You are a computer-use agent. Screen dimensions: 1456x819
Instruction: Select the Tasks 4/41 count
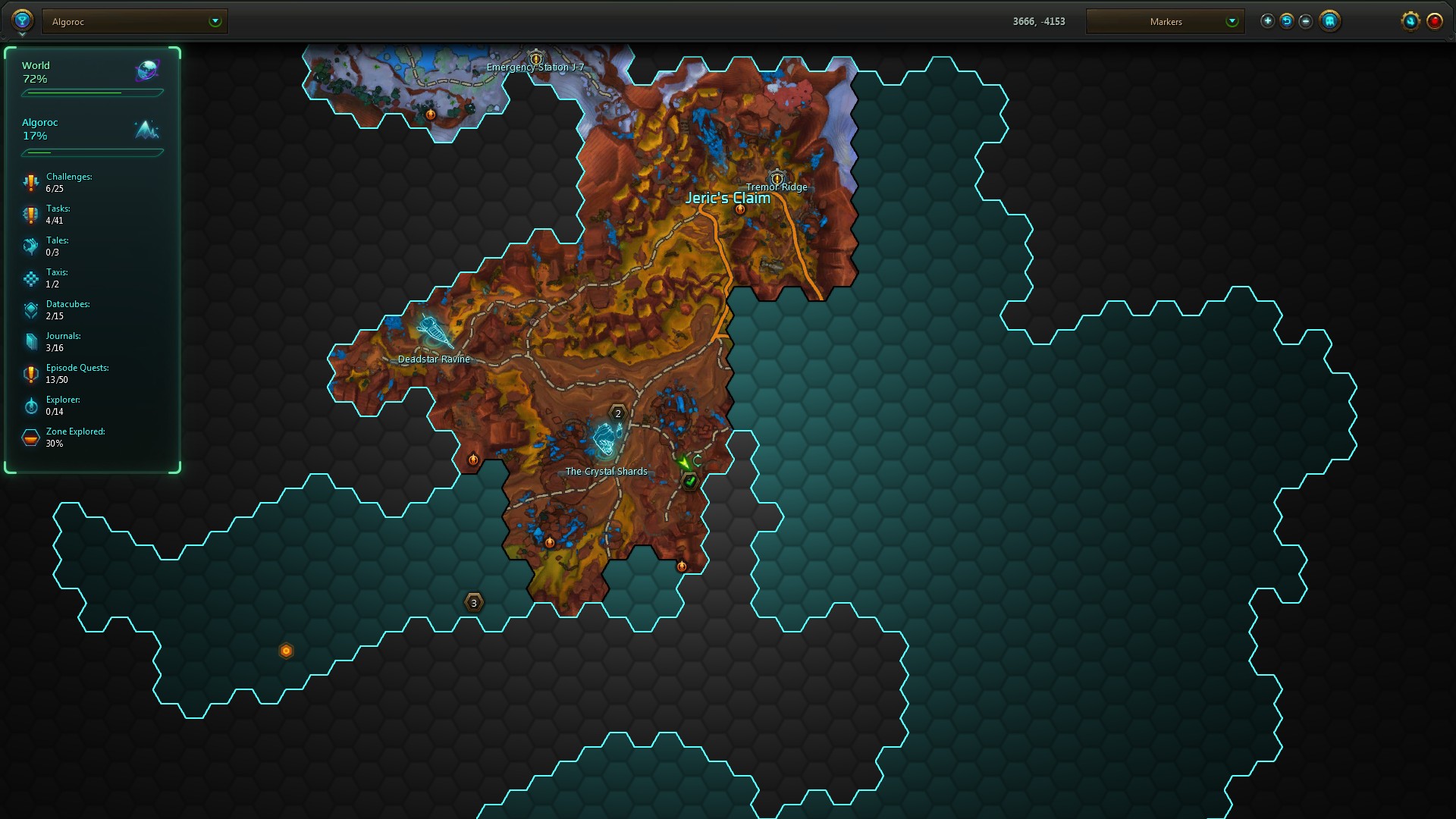point(55,221)
